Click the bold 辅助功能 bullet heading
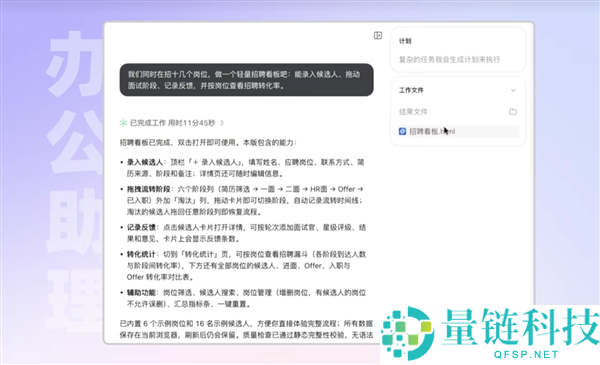Screen dimensions: 600x365 pos(141,293)
